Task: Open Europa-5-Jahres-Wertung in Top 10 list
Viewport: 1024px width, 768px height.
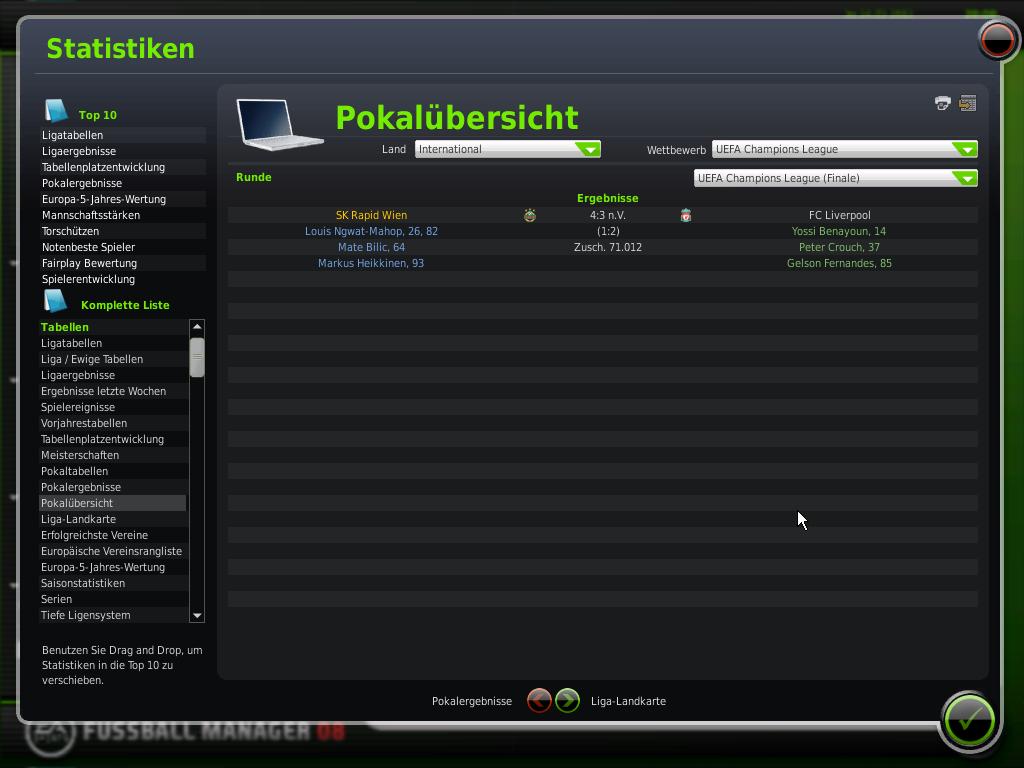Action: [x=104, y=199]
